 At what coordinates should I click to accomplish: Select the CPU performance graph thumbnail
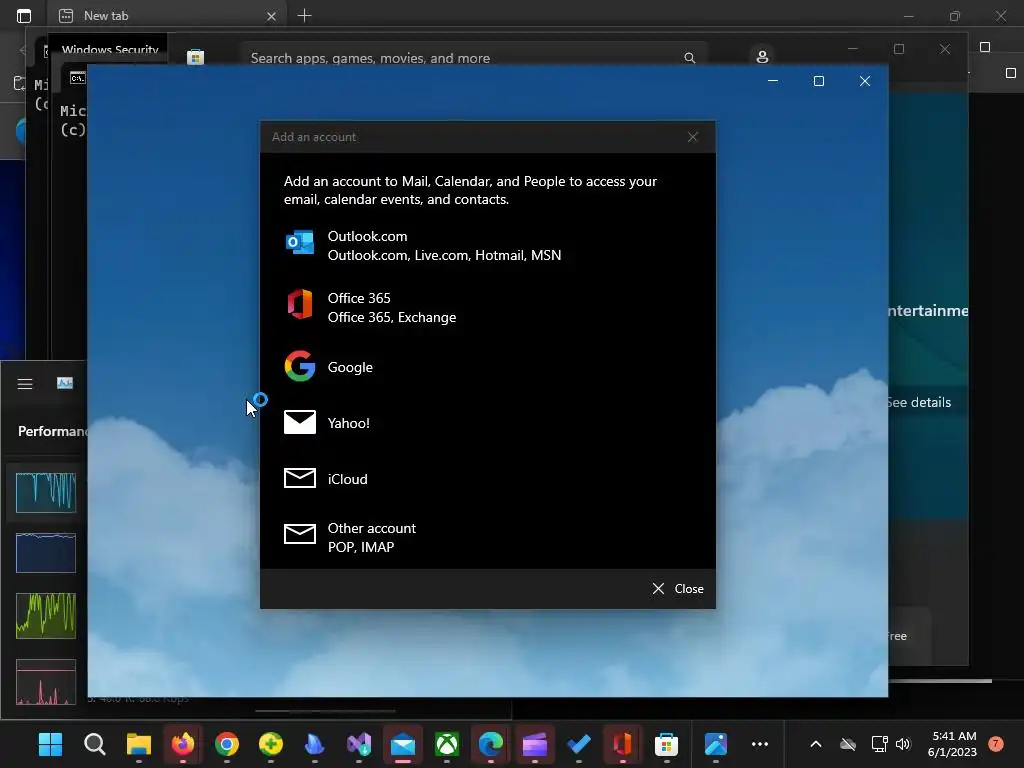click(x=46, y=492)
